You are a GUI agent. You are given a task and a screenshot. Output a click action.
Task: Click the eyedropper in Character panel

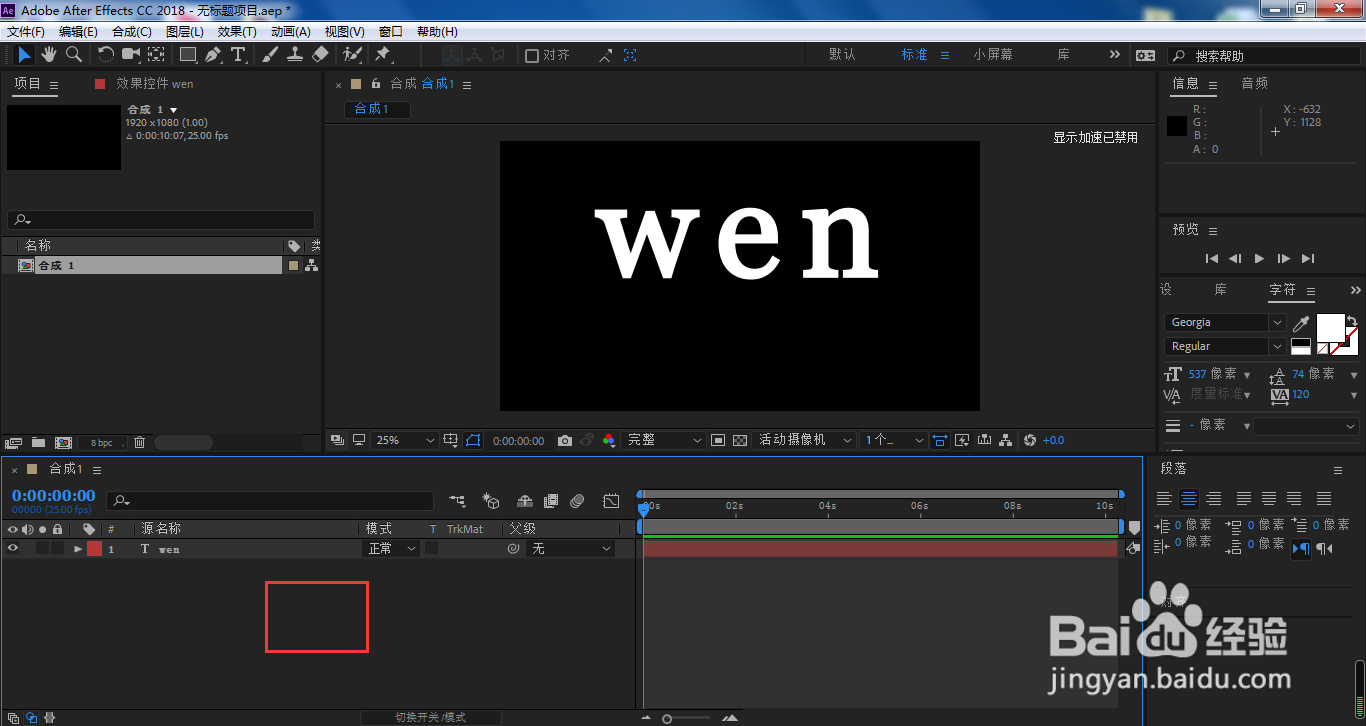coord(1301,323)
